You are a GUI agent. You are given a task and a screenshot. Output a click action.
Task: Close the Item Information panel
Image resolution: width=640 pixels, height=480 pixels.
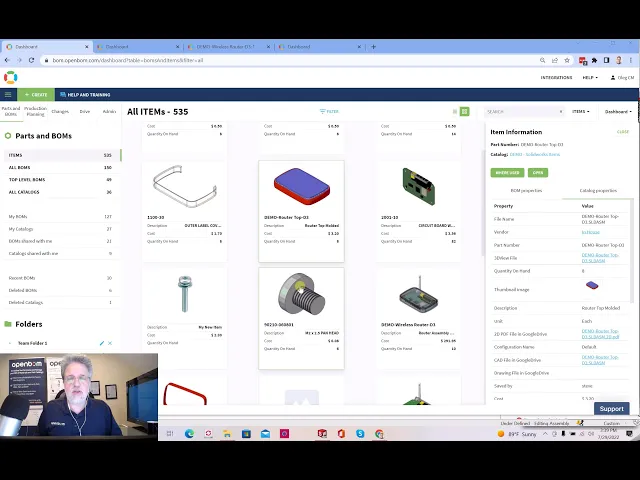click(x=622, y=132)
